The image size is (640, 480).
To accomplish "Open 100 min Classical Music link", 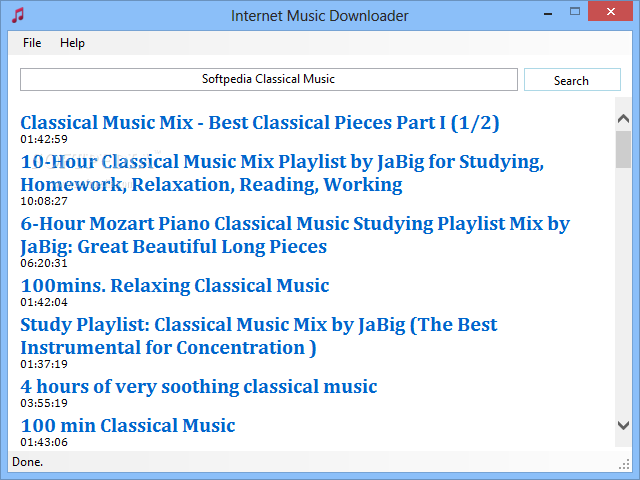I will pyautogui.click(x=128, y=425).
